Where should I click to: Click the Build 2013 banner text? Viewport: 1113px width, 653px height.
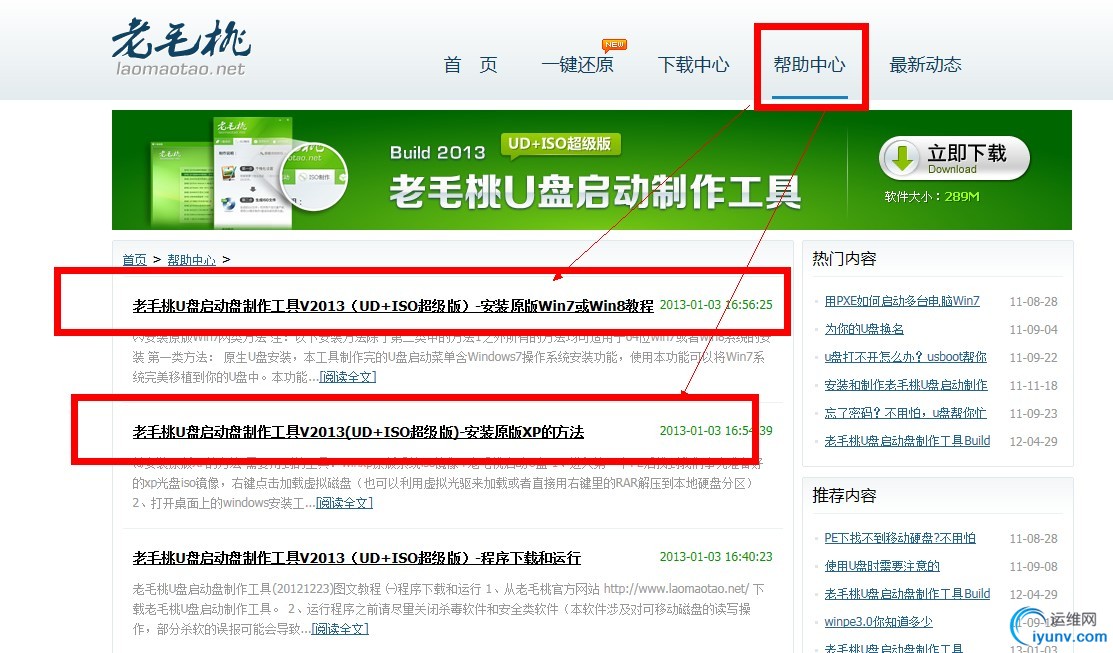[x=437, y=153]
